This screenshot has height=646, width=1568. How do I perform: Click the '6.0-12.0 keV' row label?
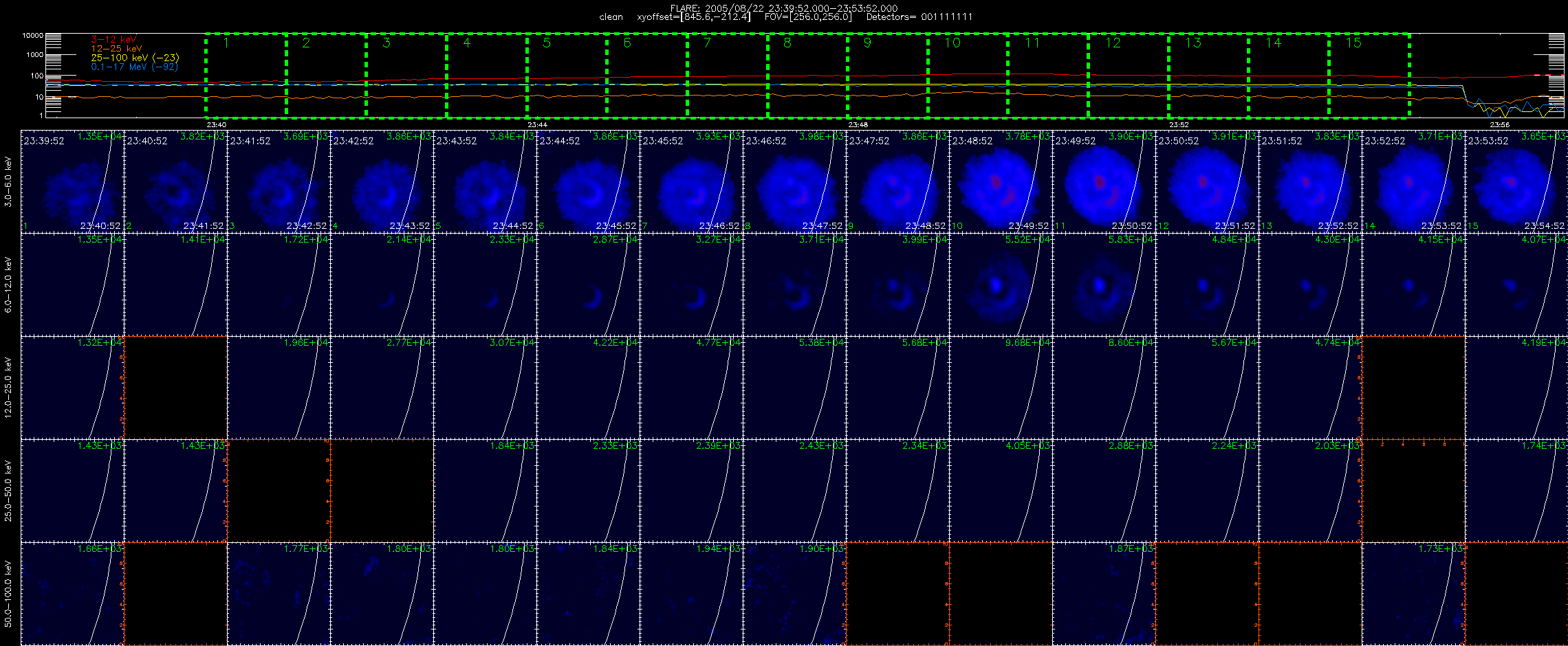8,285
